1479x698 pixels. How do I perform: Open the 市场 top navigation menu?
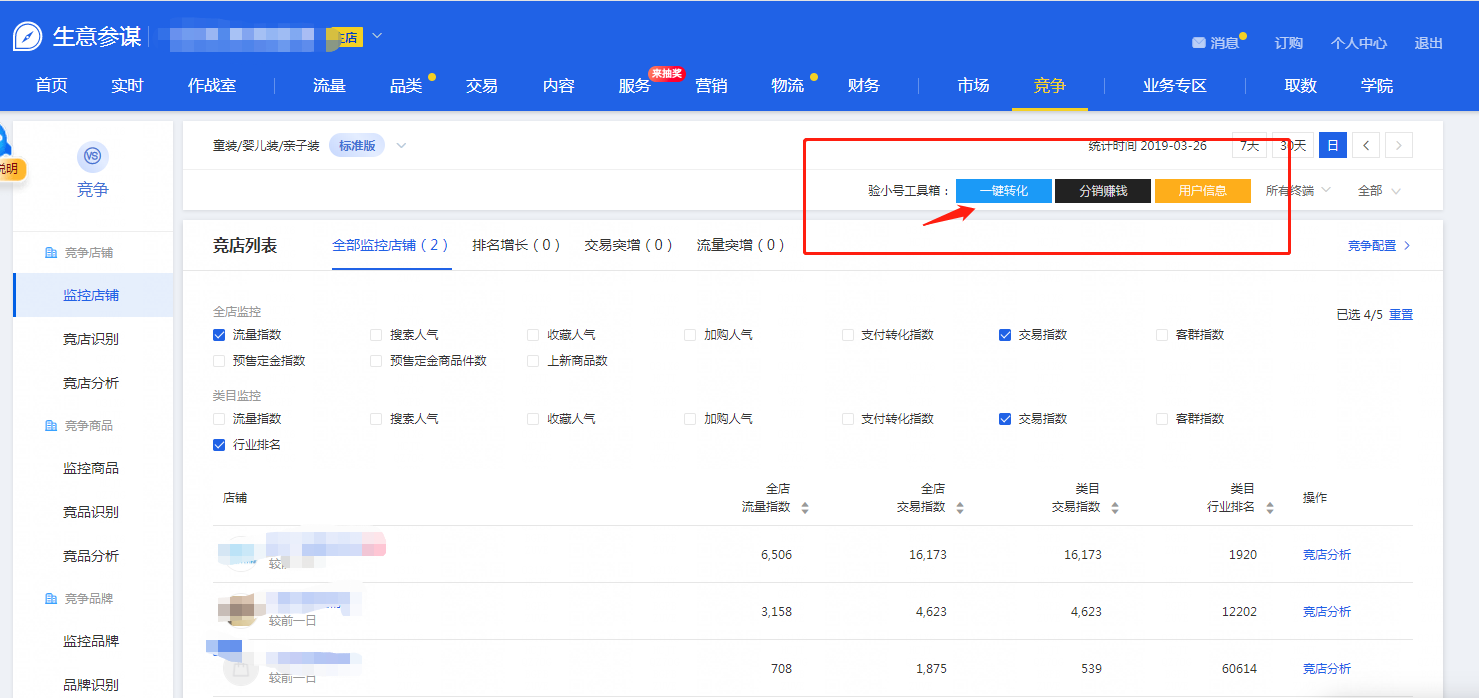(x=973, y=86)
